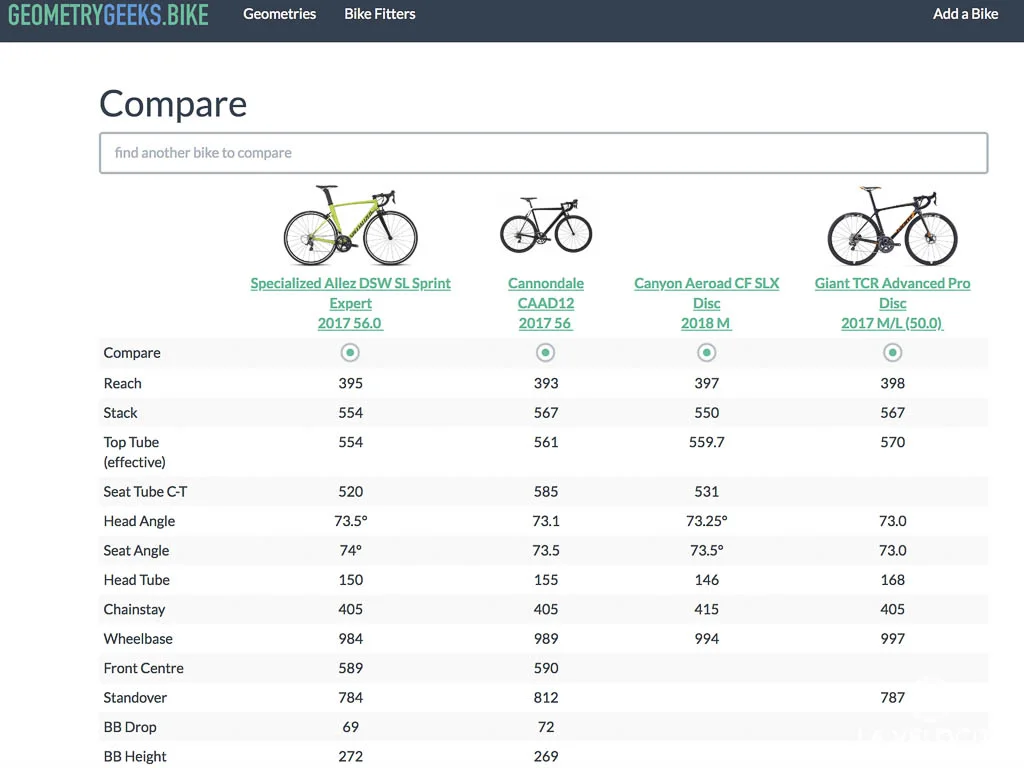The image size is (1024, 768).
Task: Open the Giant TCR bike thumbnail
Action: coord(893,226)
